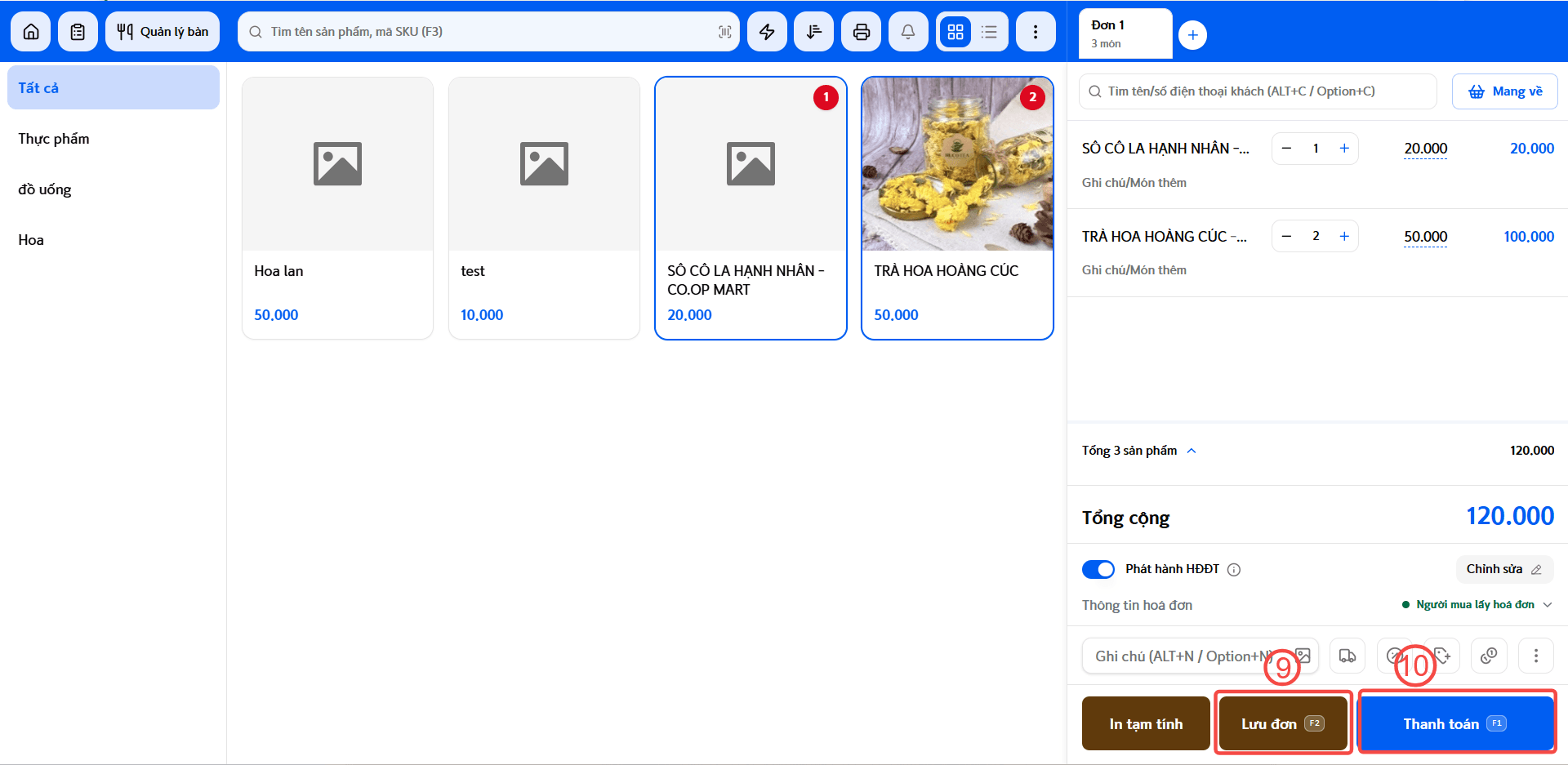Screen dimensions: 1568x765
Task: Switch to list view of products
Action: [x=989, y=32]
